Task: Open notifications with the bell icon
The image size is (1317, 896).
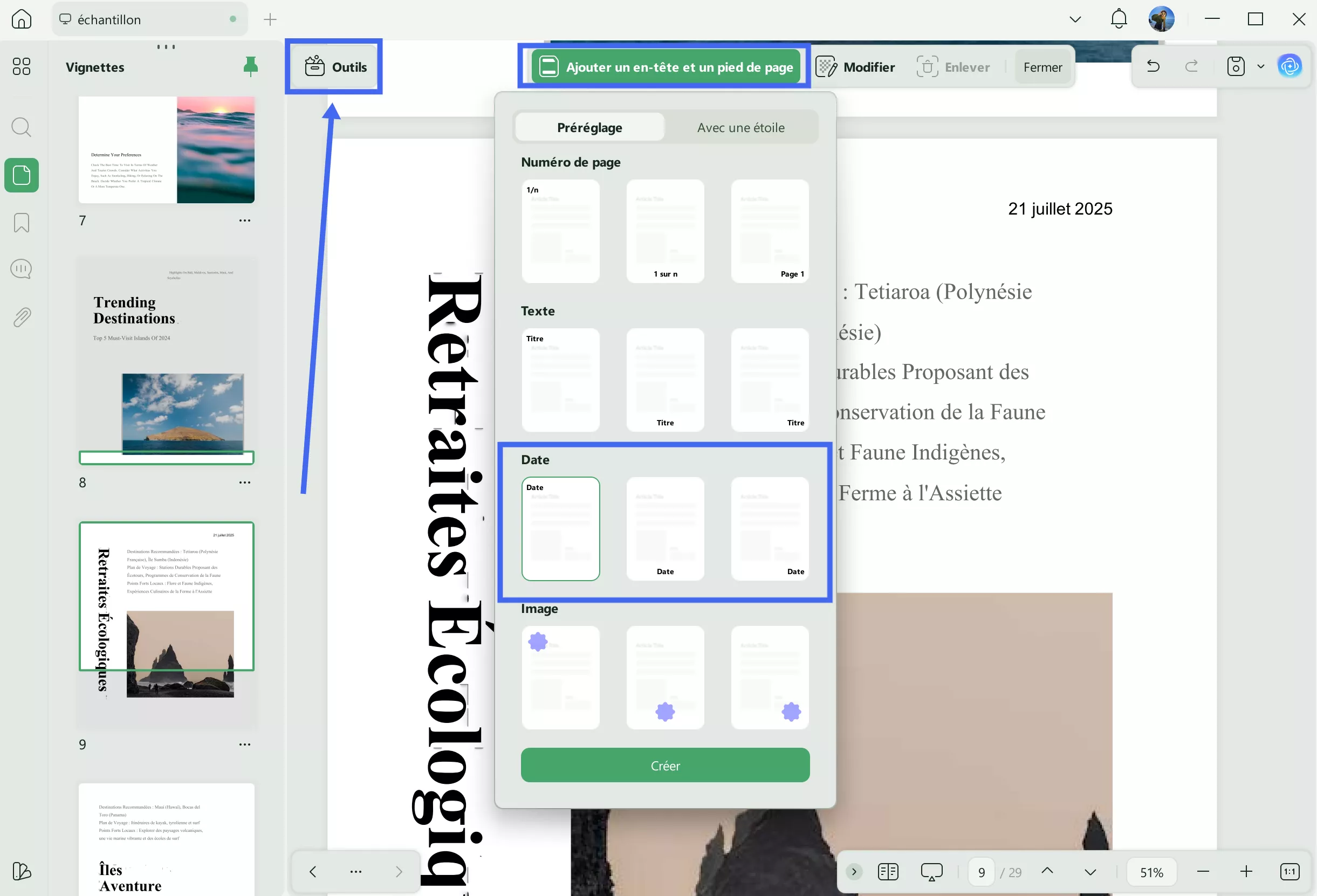Action: pos(1117,19)
